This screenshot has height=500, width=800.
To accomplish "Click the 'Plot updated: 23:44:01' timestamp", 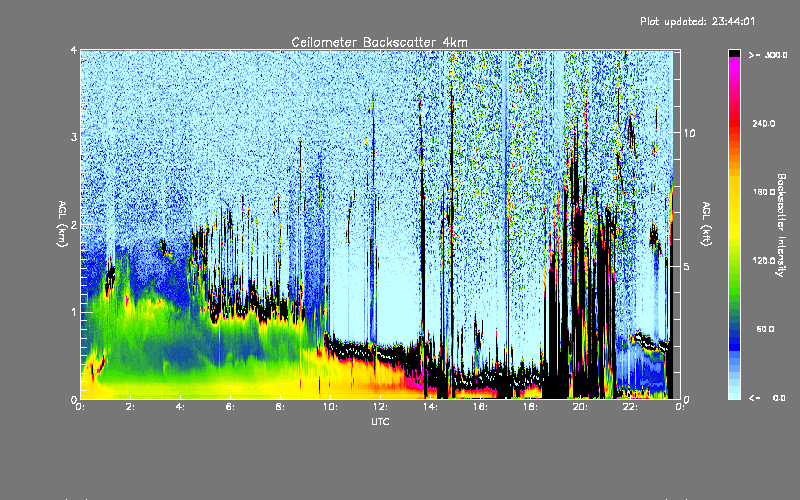I will pyautogui.click(x=697, y=21).
